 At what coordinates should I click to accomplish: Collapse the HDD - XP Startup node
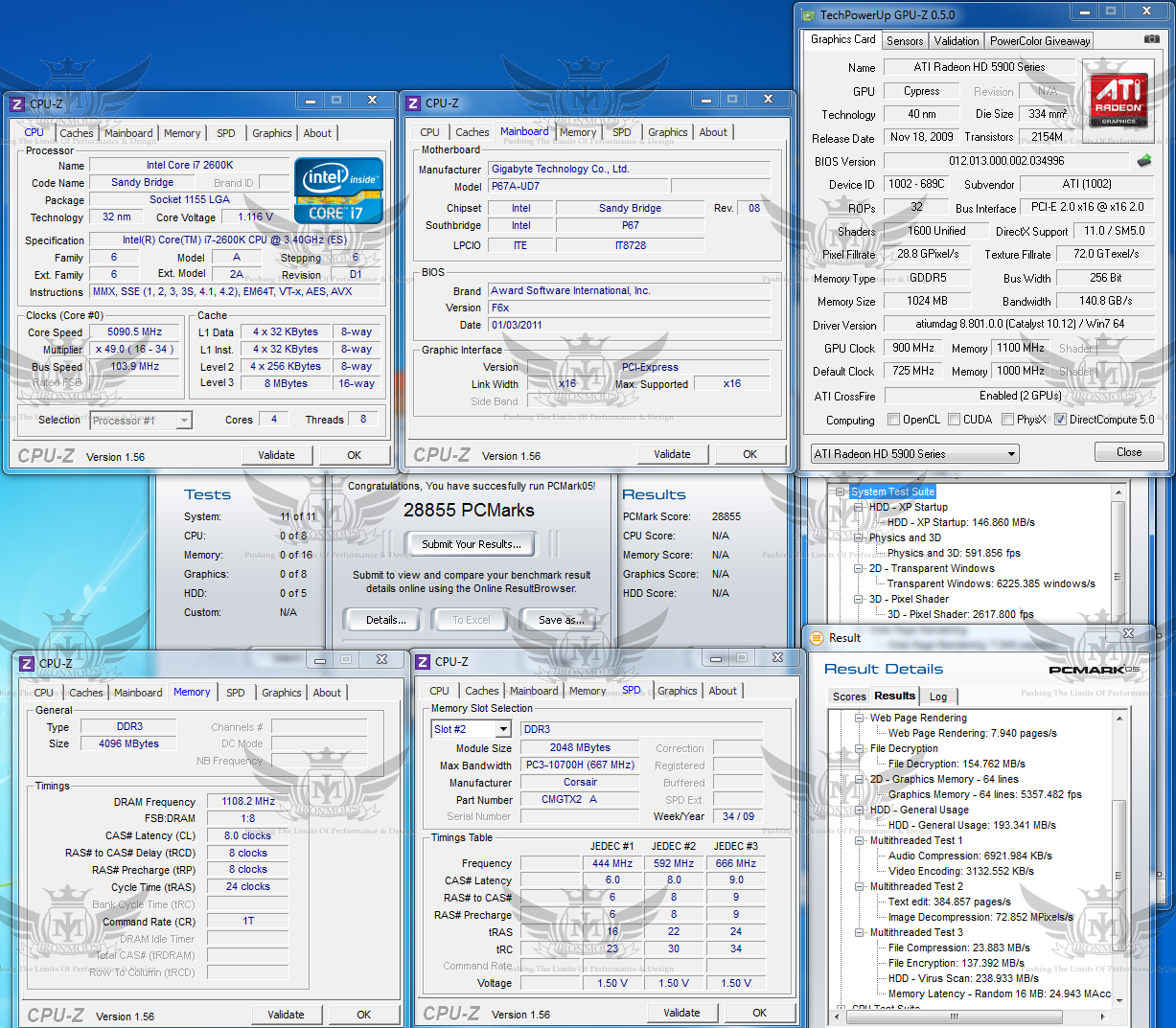tap(859, 507)
